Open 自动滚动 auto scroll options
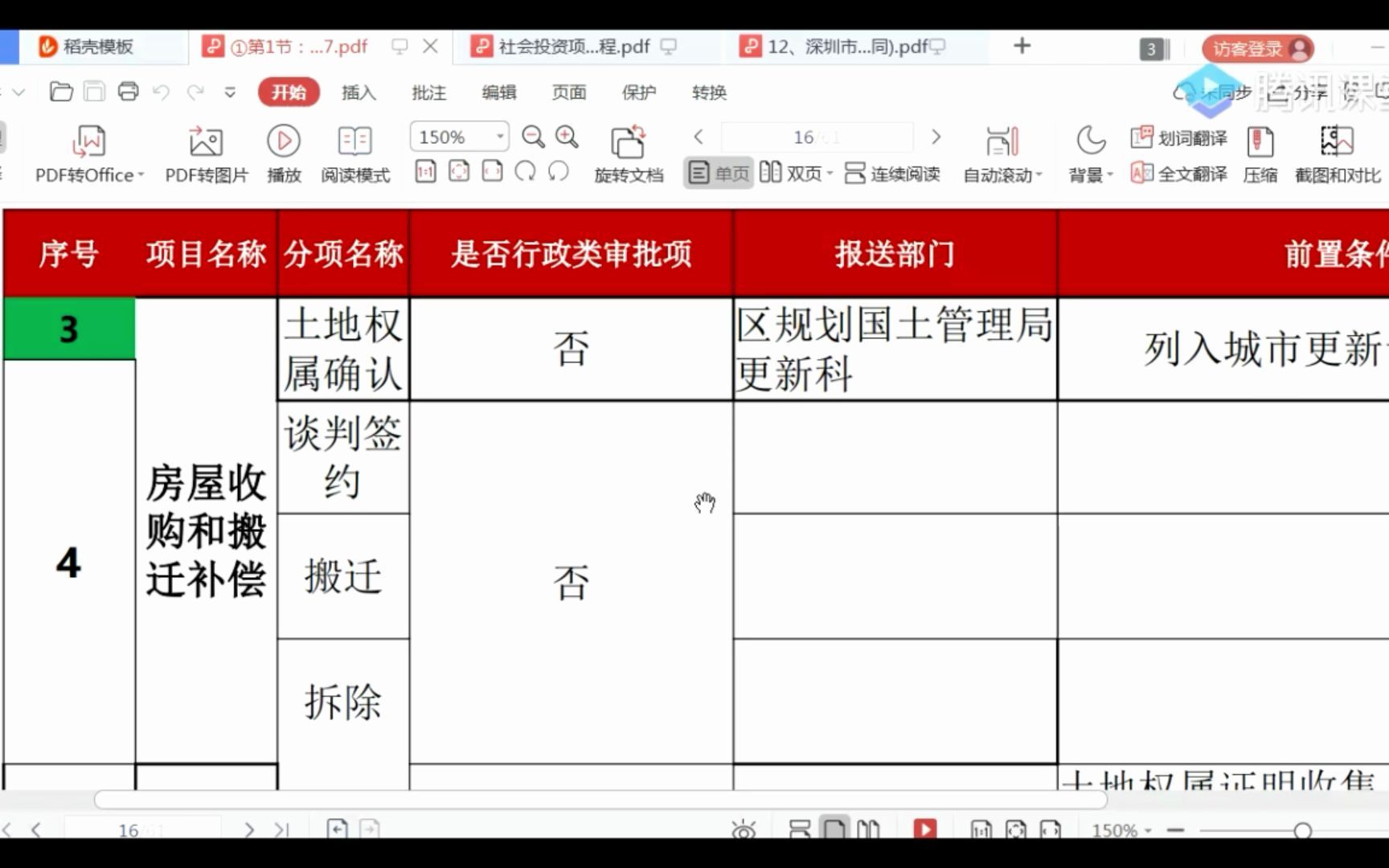The image size is (1389, 868). click(1002, 154)
